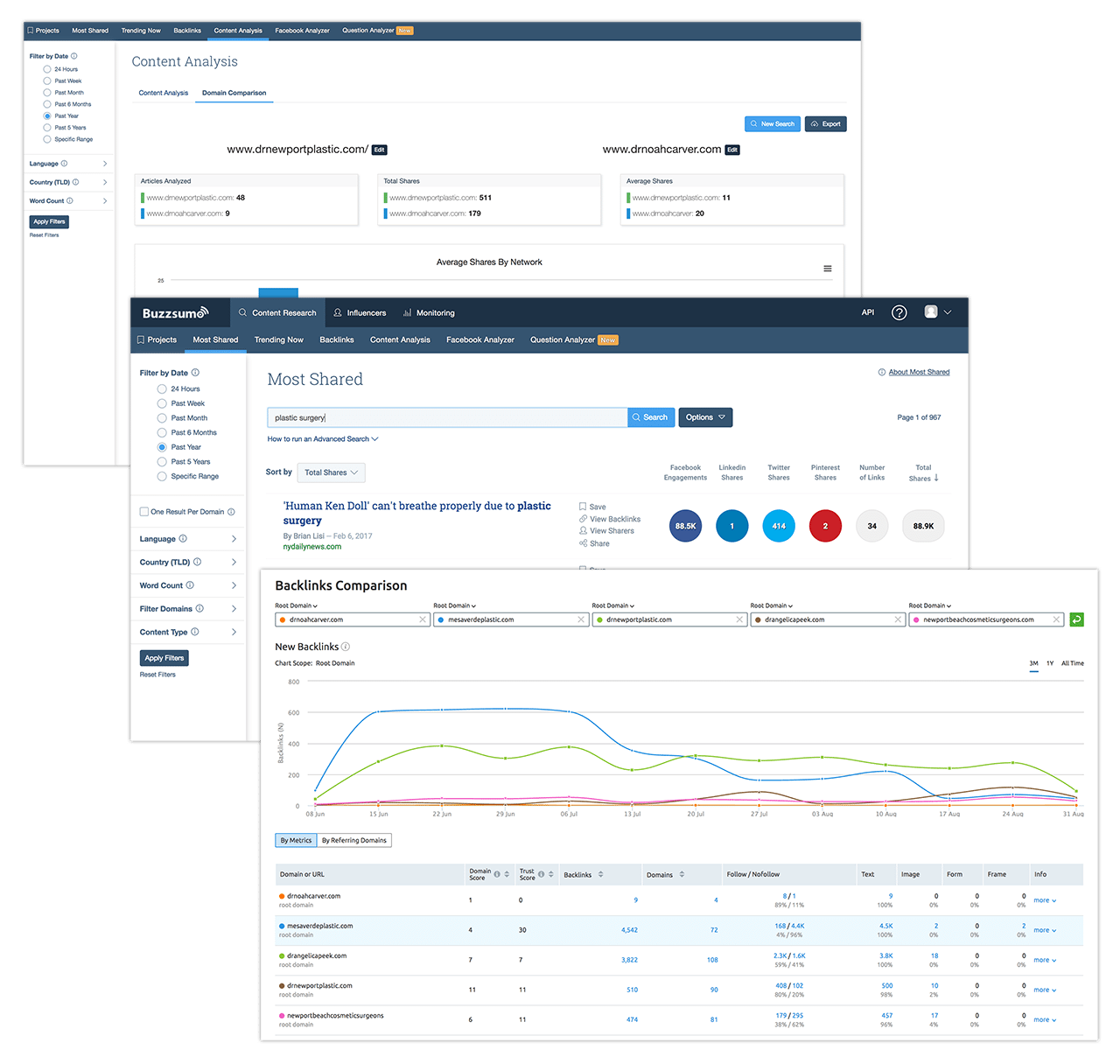Remove mesaverdeplastic.com from Root Domain field
This screenshot has height=1064, width=1120.
(x=581, y=619)
